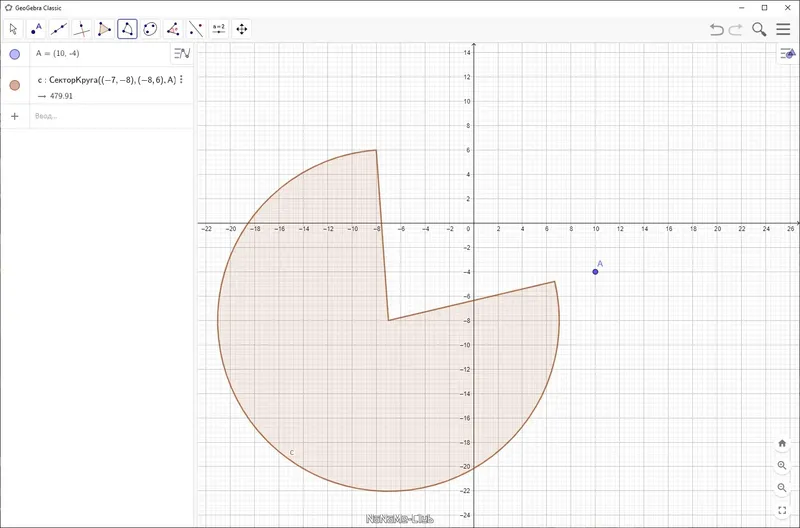Select the Polygon tool
Screen dimensions: 800x528
tap(105, 29)
